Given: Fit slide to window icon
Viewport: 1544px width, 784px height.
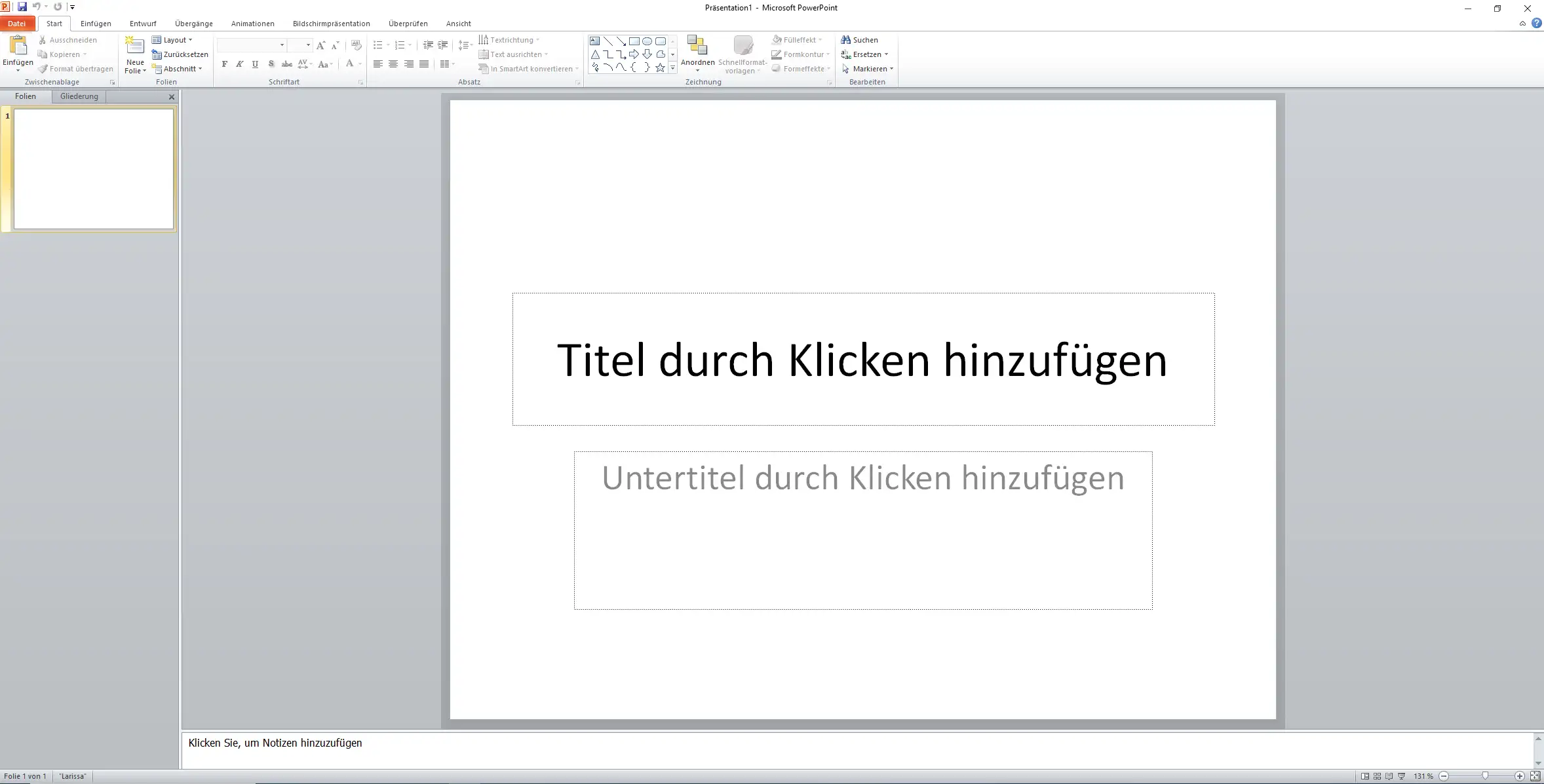Looking at the screenshot, I should (1535, 776).
